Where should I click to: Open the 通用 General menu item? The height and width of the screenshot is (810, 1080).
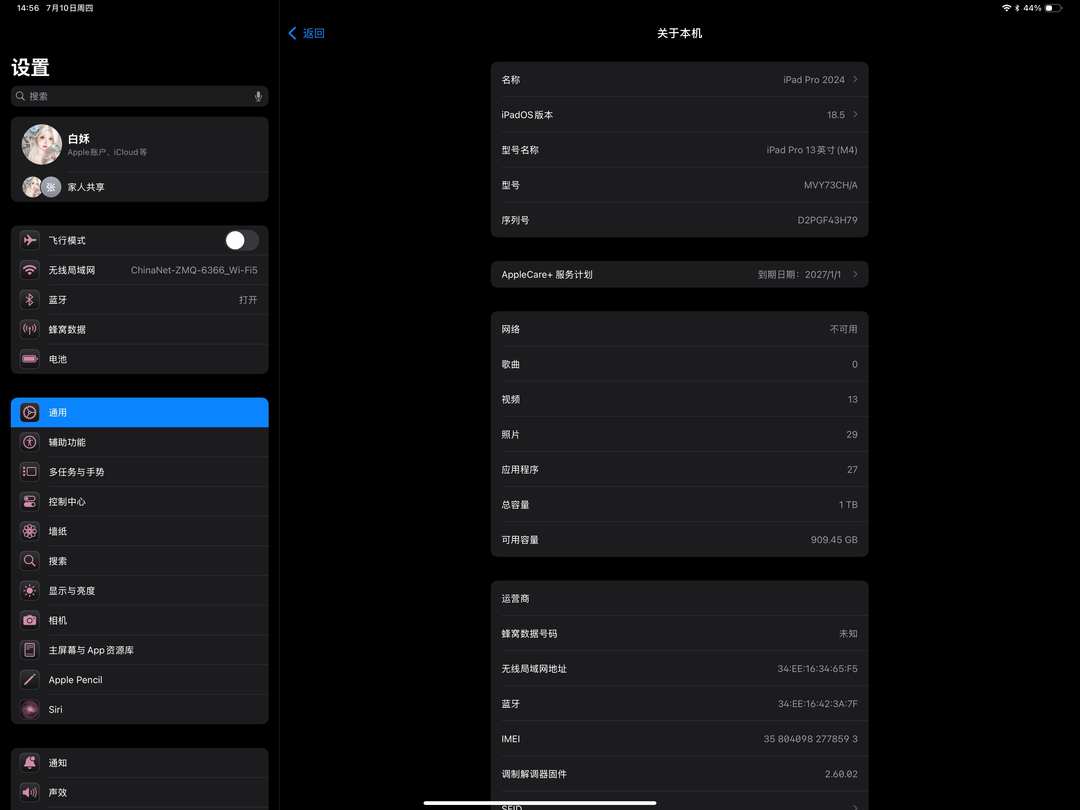(140, 413)
